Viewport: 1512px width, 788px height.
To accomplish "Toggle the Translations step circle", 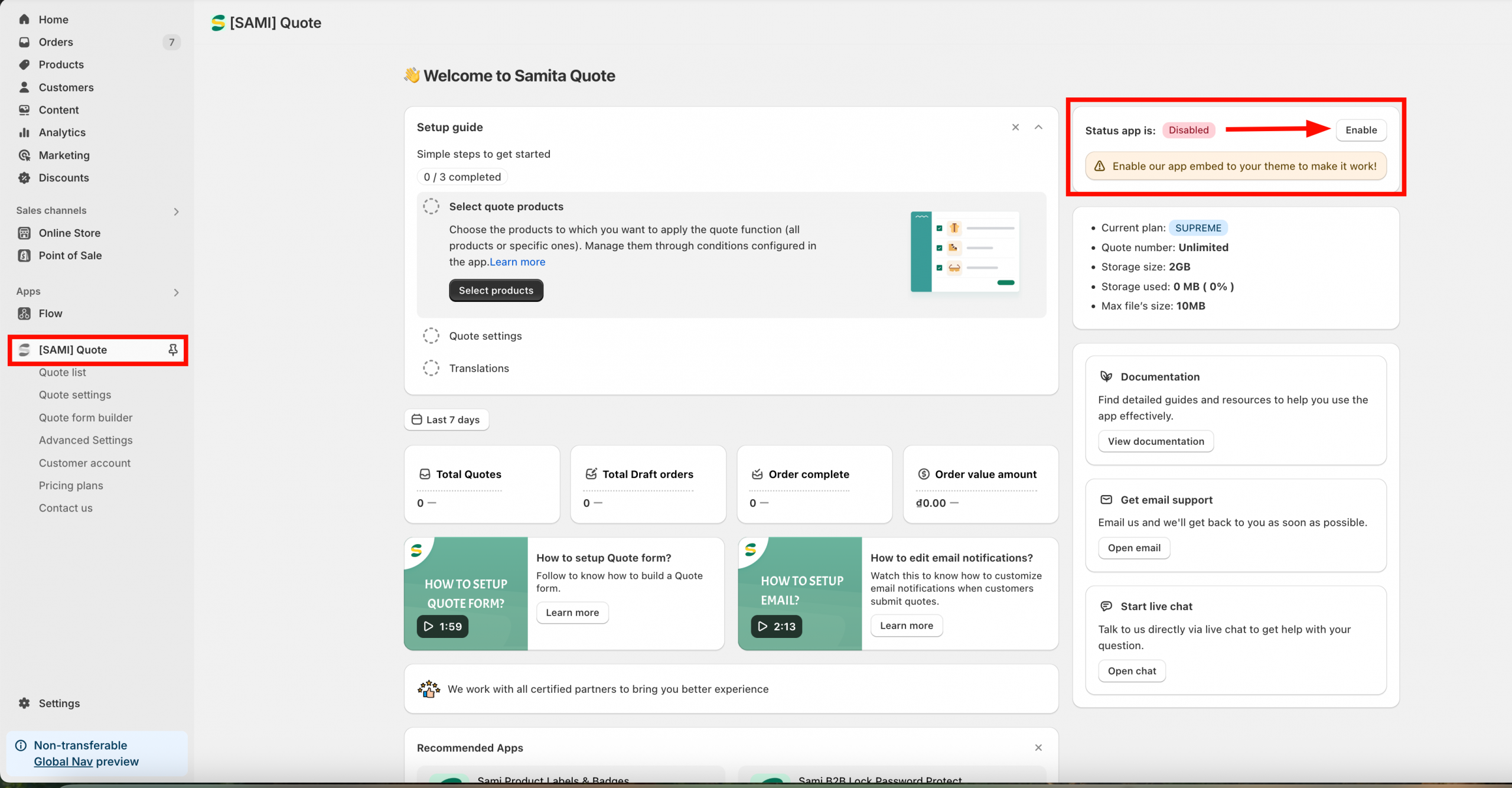I will [x=431, y=368].
